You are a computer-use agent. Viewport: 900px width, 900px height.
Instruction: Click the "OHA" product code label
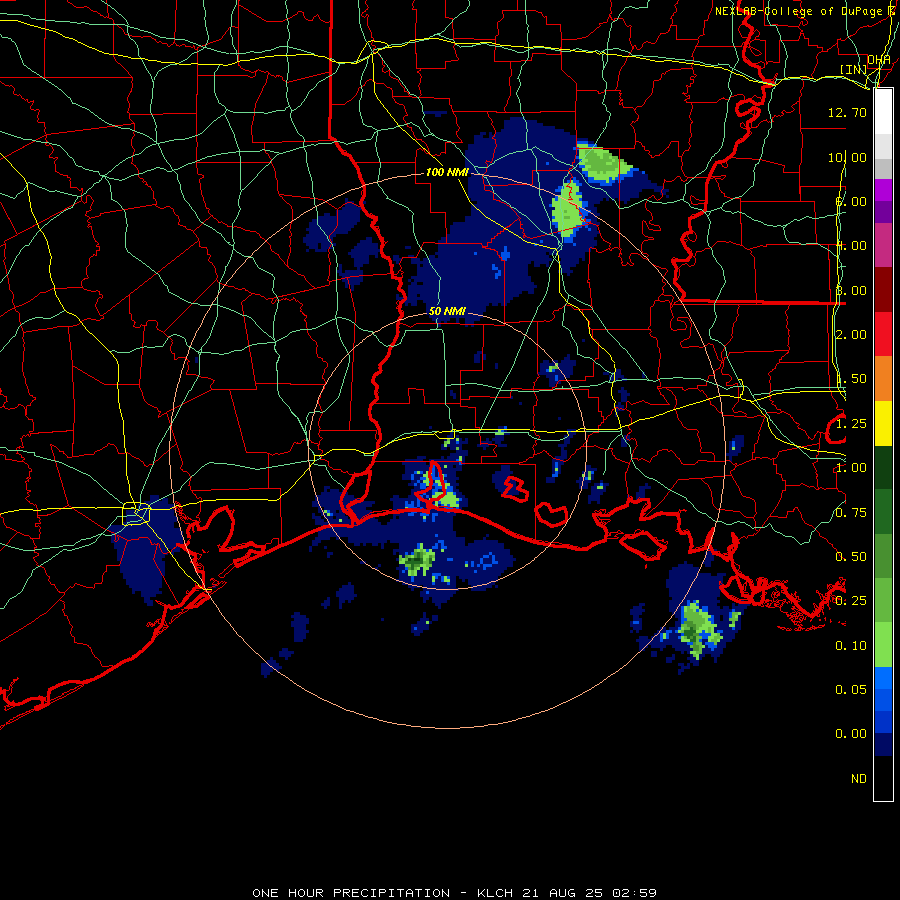click(879, 60)
